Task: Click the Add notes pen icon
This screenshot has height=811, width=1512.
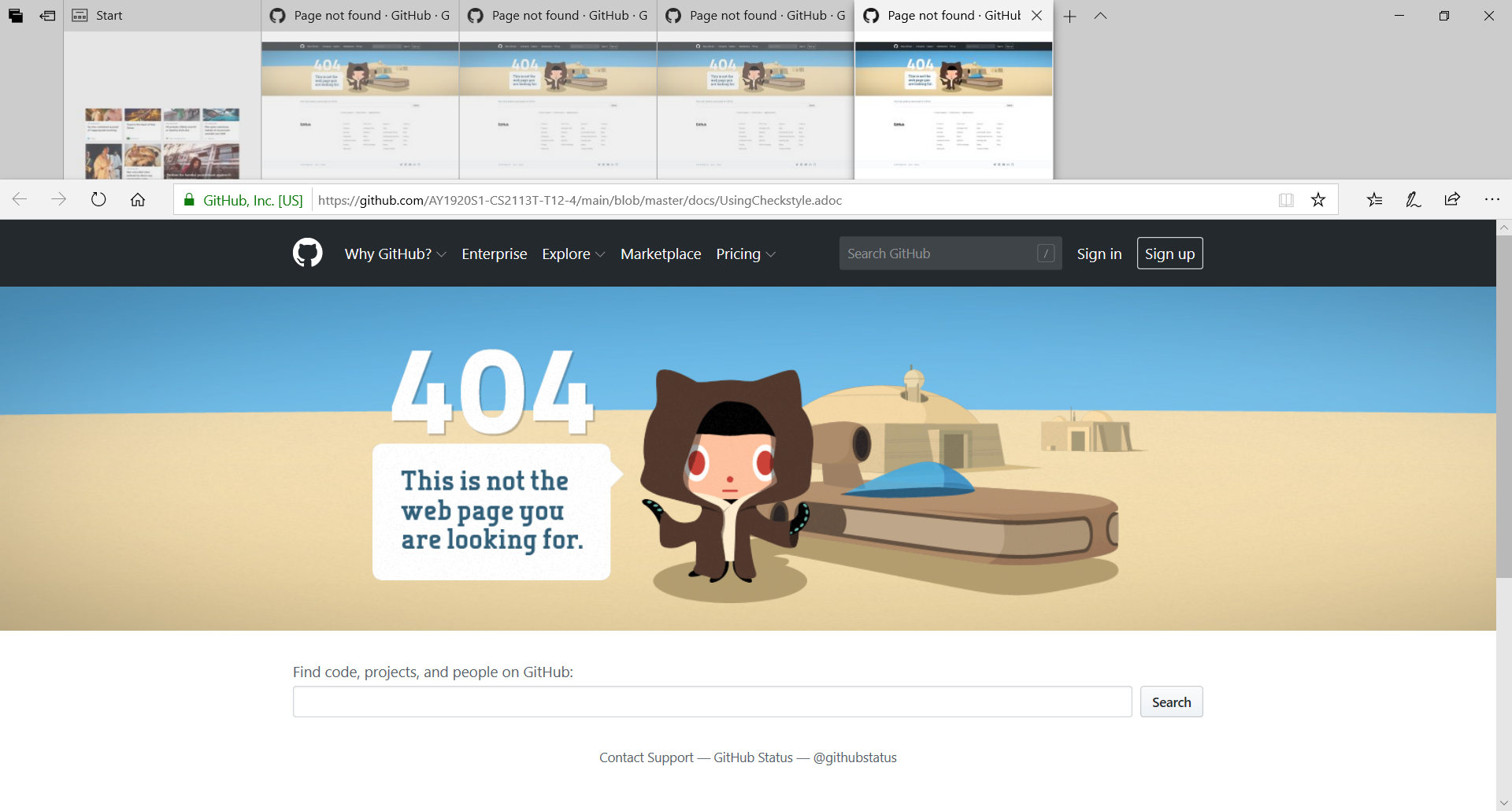Action: pyautogui.click(x=1414, y=200)
